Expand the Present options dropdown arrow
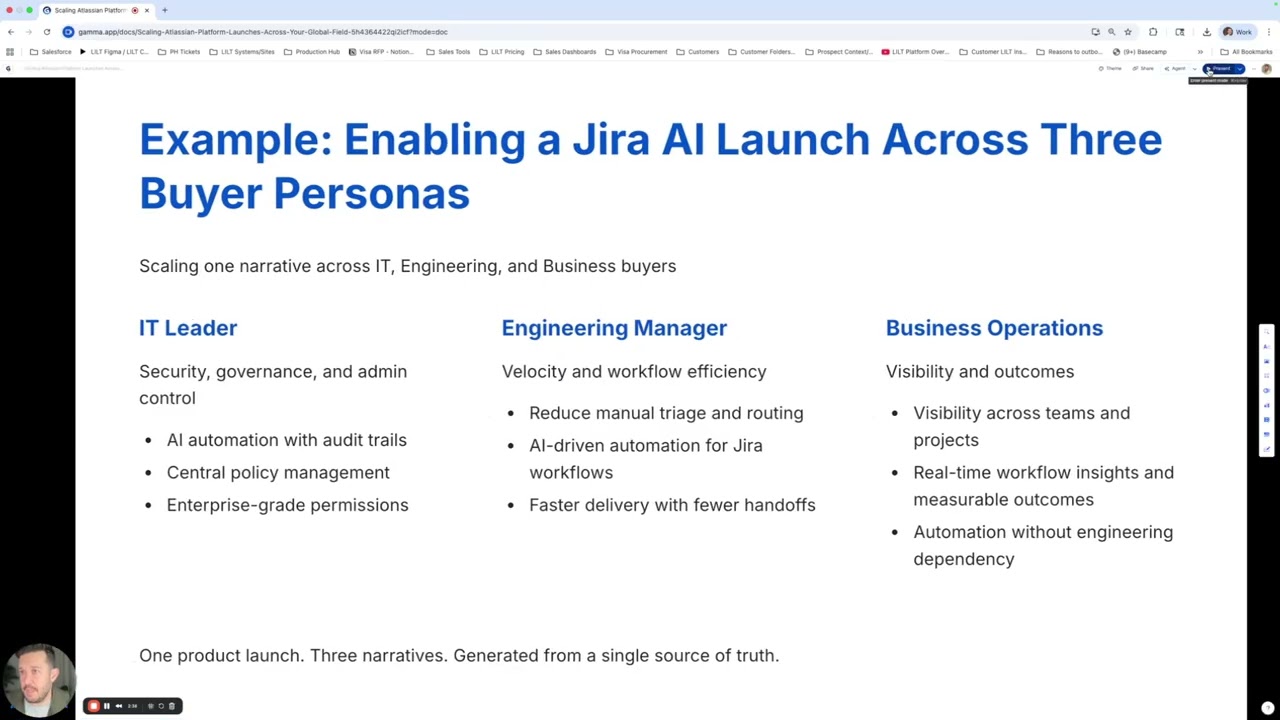This screenshot has width=1280, height=720. [1240, 69]
